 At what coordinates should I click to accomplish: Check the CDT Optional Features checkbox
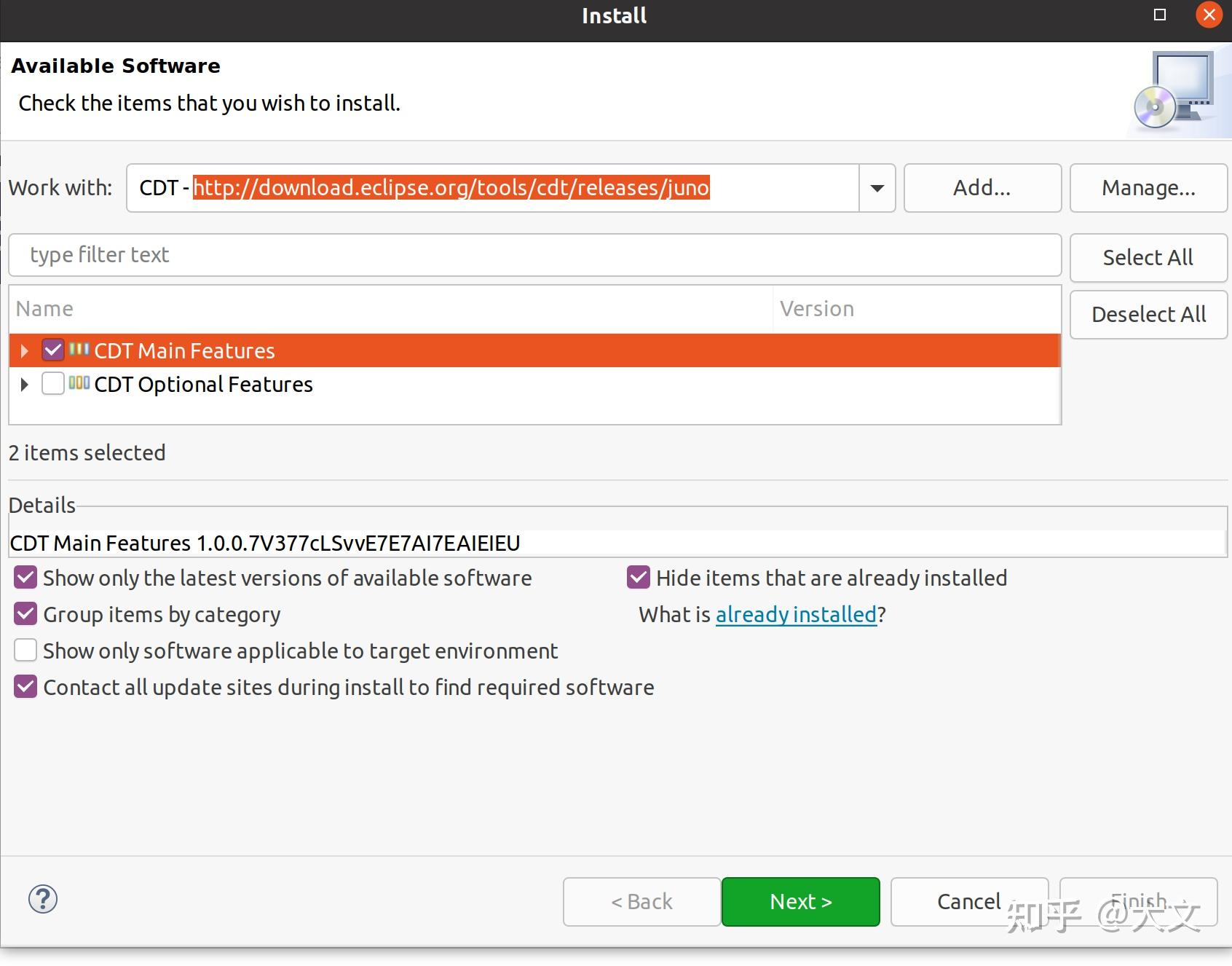point(53,384)
